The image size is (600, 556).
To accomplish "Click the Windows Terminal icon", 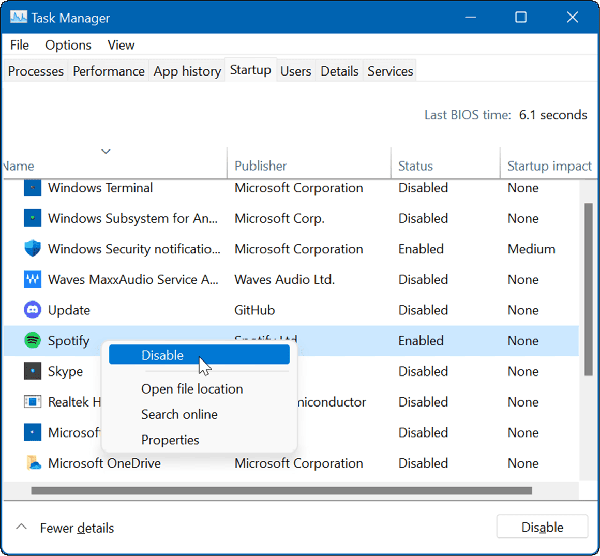I will click(32, 188).
